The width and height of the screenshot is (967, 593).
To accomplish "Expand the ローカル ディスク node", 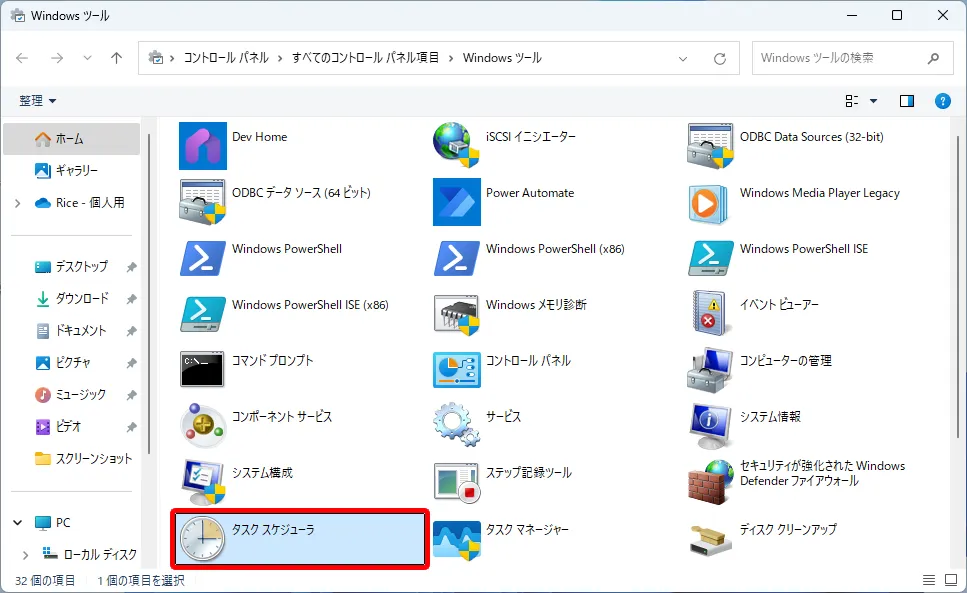I will pyautogui.click(x=25, y=555).
